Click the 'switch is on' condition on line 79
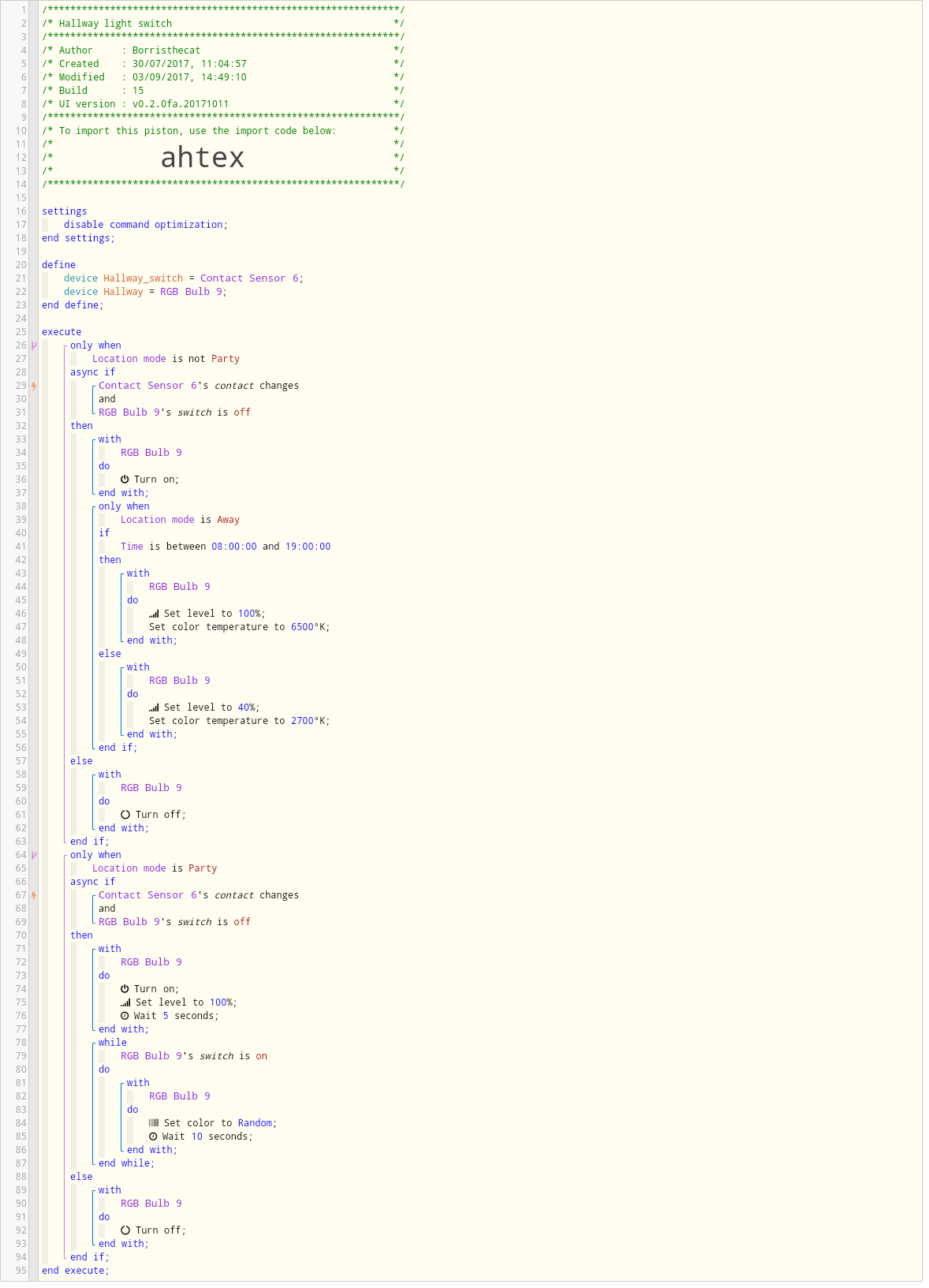The width and height of the screenshot is (929, 1288). tap(194, 1056)
